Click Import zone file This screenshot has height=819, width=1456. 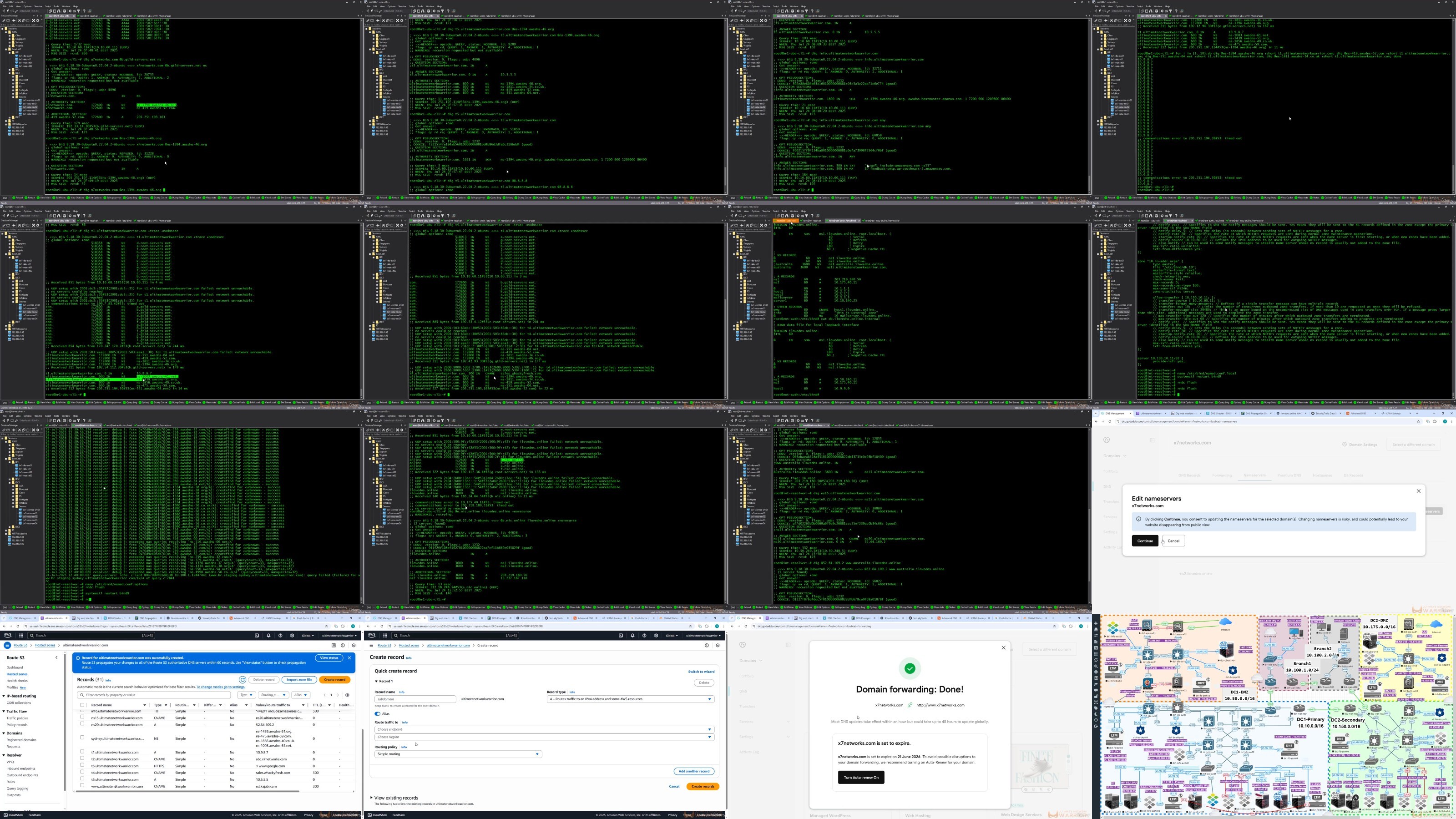click(x=299, y=679)
